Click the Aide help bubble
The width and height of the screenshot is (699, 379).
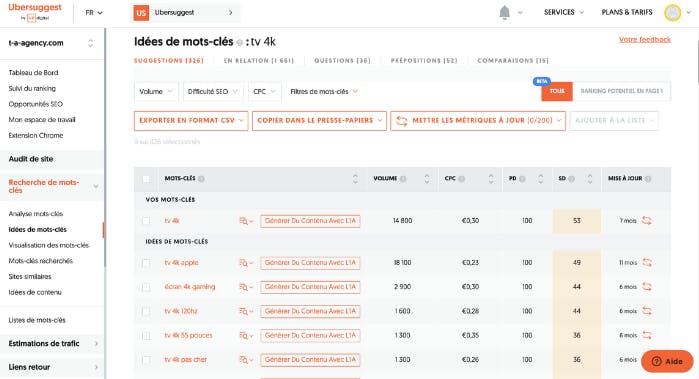point(667,361)
